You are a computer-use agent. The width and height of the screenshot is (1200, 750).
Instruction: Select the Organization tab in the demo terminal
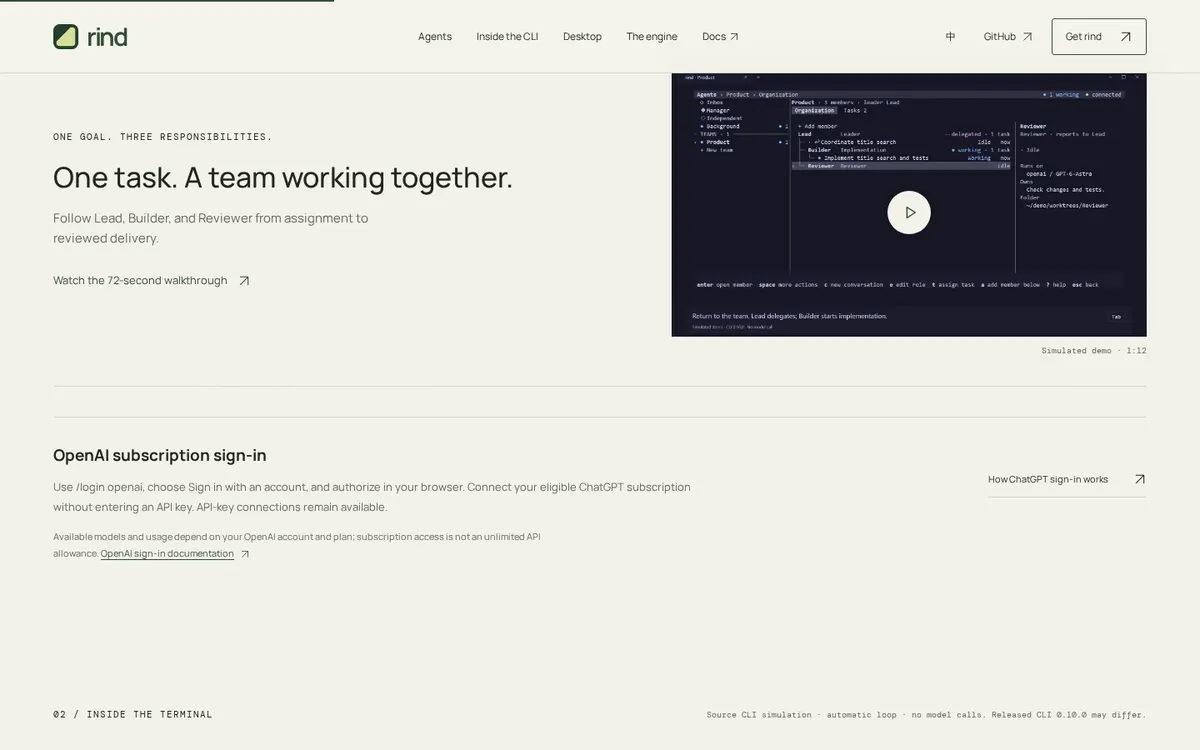click(815, 110)
